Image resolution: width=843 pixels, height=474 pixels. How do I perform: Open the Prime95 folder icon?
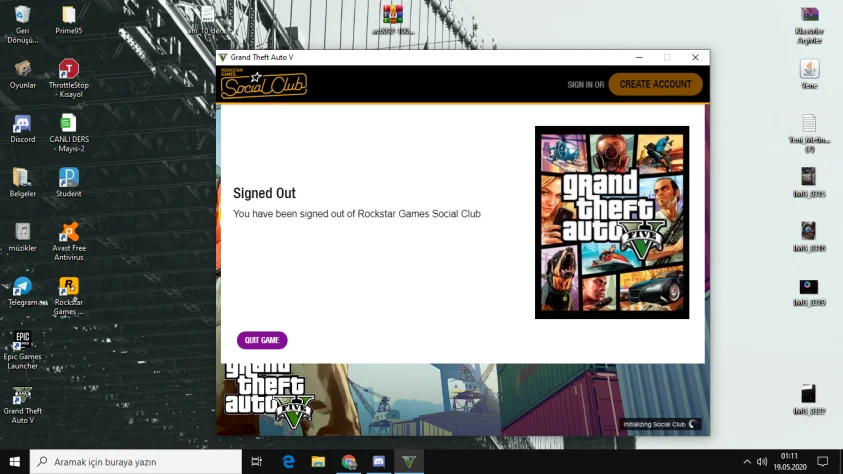tap(69, 20)
